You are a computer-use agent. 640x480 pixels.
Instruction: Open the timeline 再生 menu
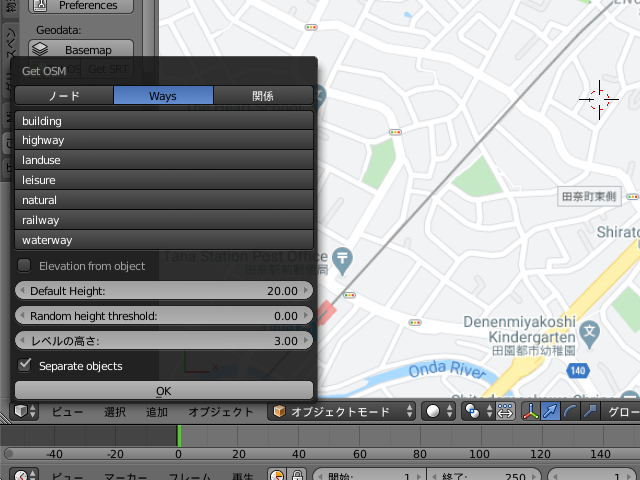[243, 476]
